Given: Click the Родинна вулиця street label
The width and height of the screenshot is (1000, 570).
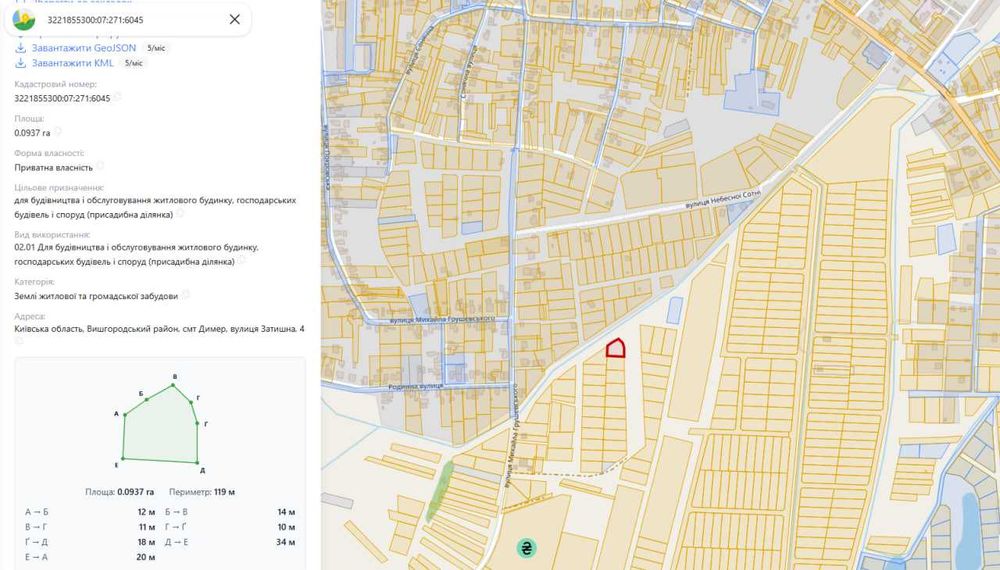Looking at the screenshot, I should click(x=416, y=386).
